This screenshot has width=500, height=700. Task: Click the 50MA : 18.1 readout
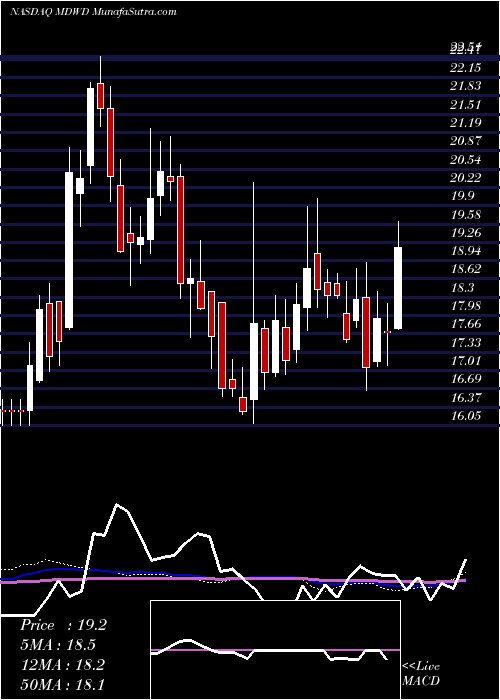pos(63,684)
